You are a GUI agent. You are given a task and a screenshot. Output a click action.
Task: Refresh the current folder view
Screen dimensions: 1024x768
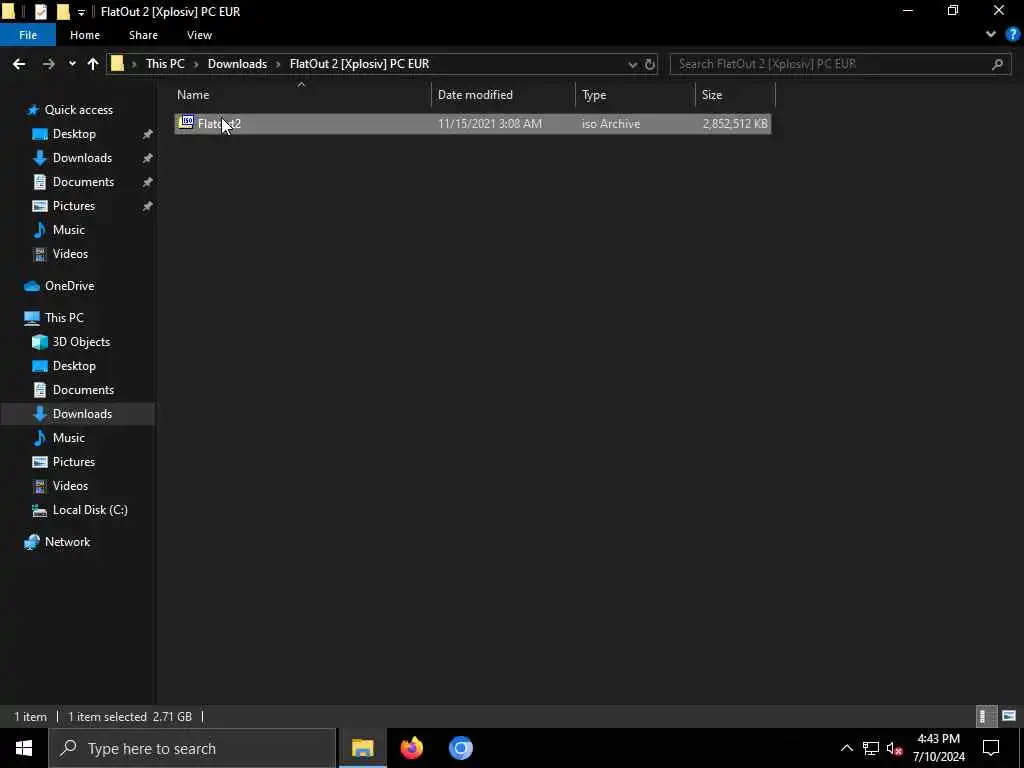click(650, 64)
